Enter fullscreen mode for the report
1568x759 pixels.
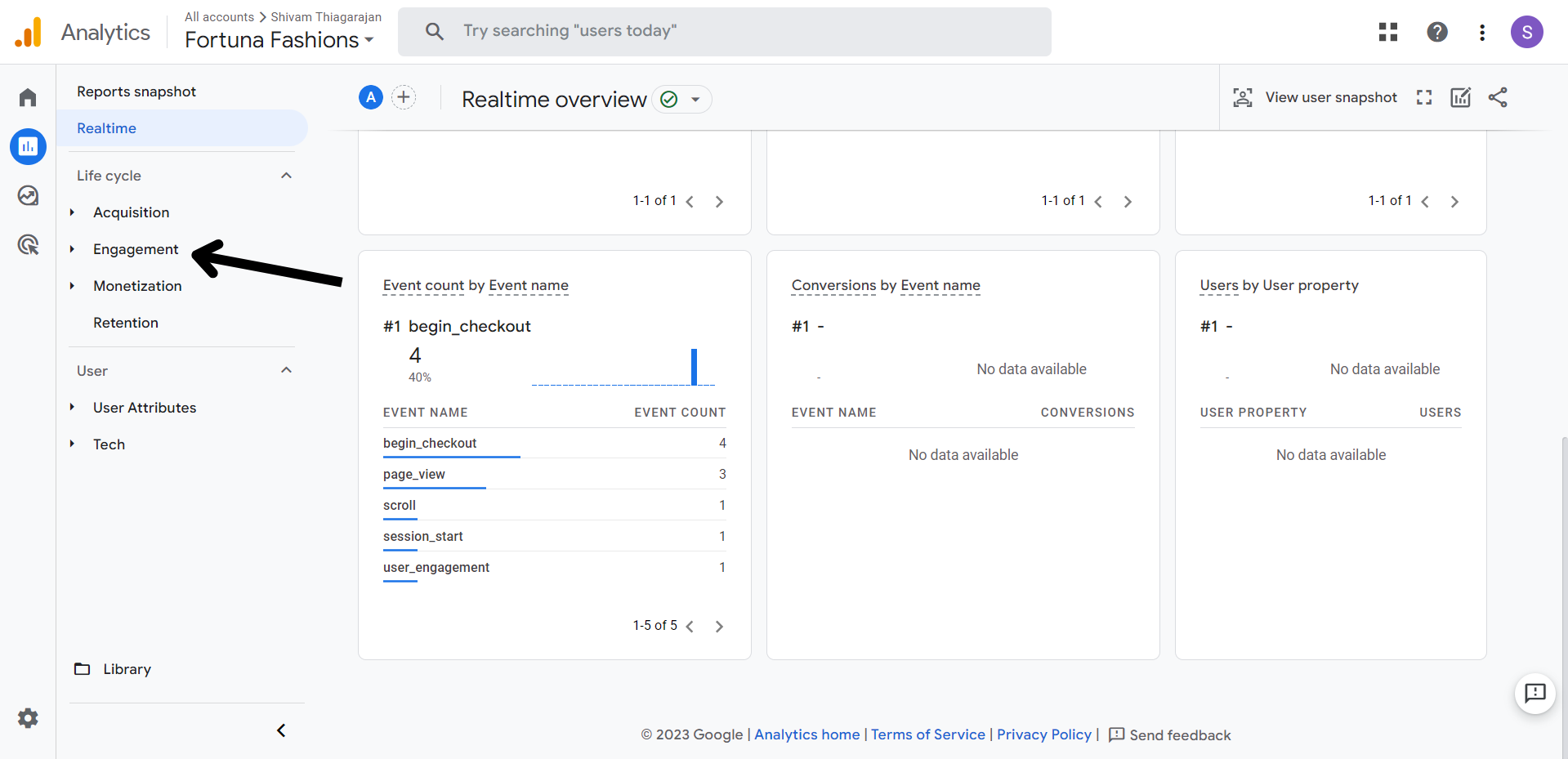pos(1423,97)
